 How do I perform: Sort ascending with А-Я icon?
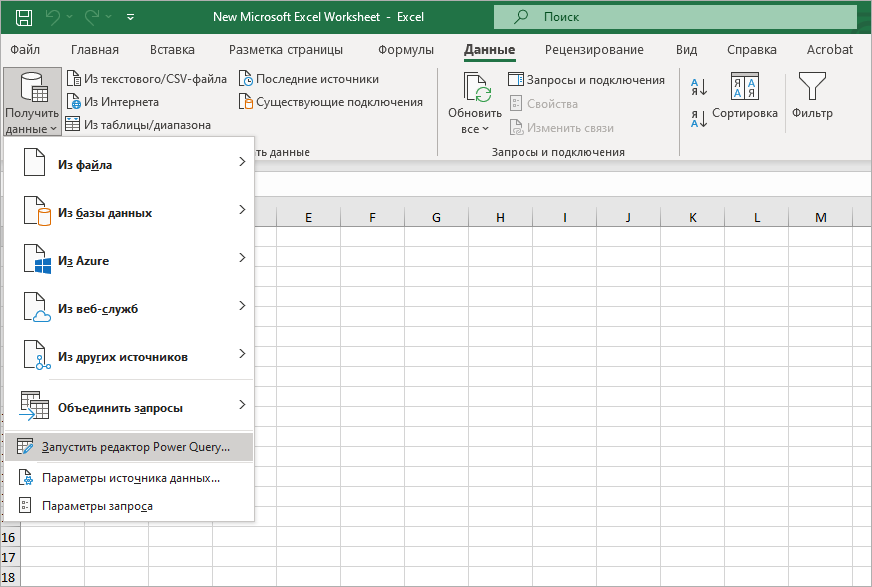[699, 87]
